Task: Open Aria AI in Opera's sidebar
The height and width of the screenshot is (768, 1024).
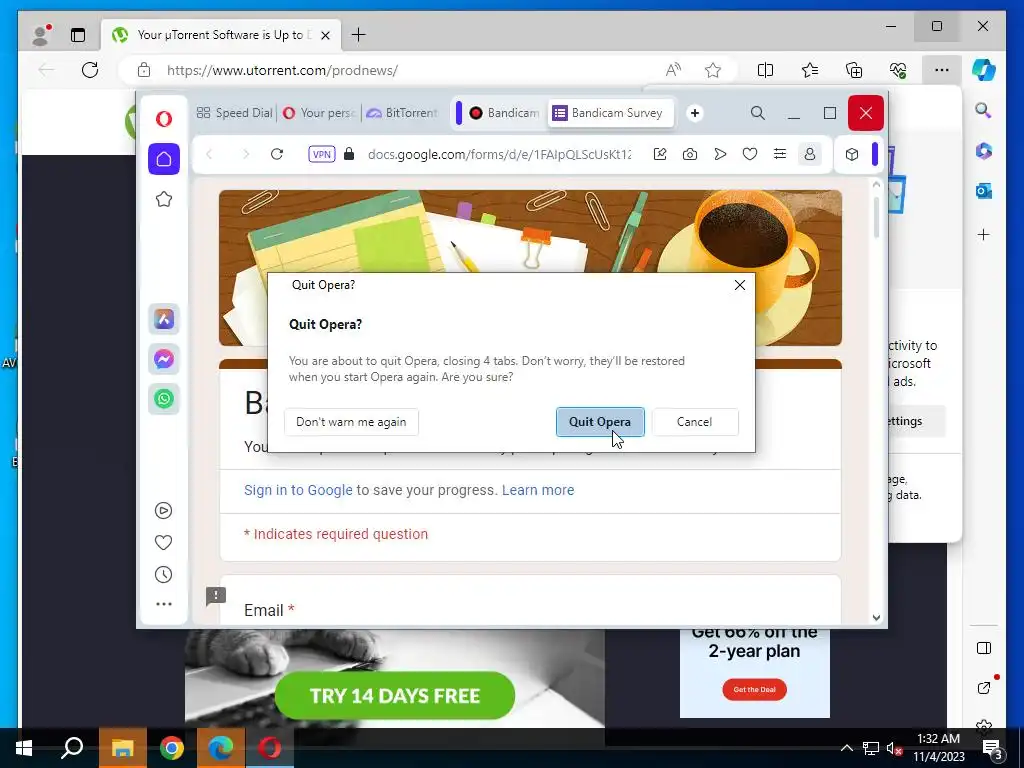Action: pyautogui.click(x=164, y=319)
